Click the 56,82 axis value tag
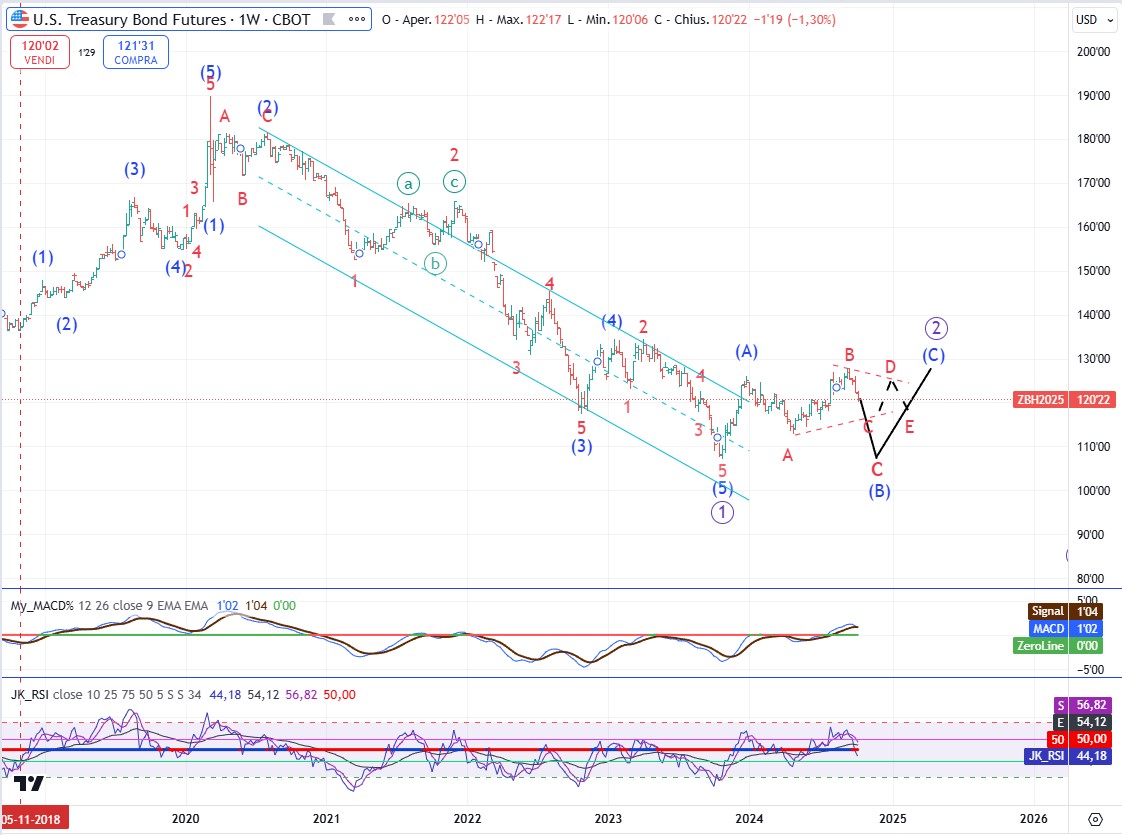 (x=1093, y=705)
